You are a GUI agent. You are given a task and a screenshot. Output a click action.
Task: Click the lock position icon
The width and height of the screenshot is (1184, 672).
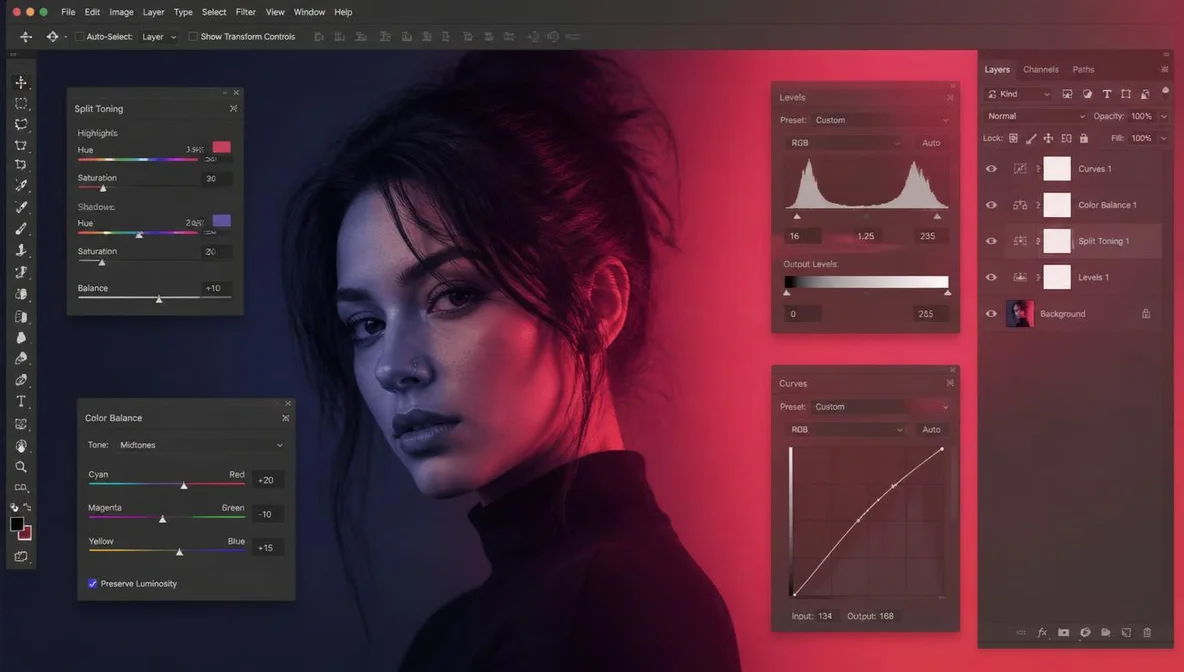[1048, 138]
